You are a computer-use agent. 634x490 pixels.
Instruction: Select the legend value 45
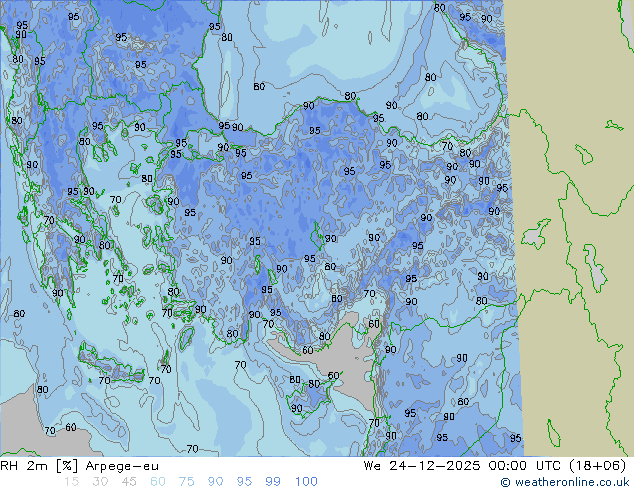[x=129, y=482]
